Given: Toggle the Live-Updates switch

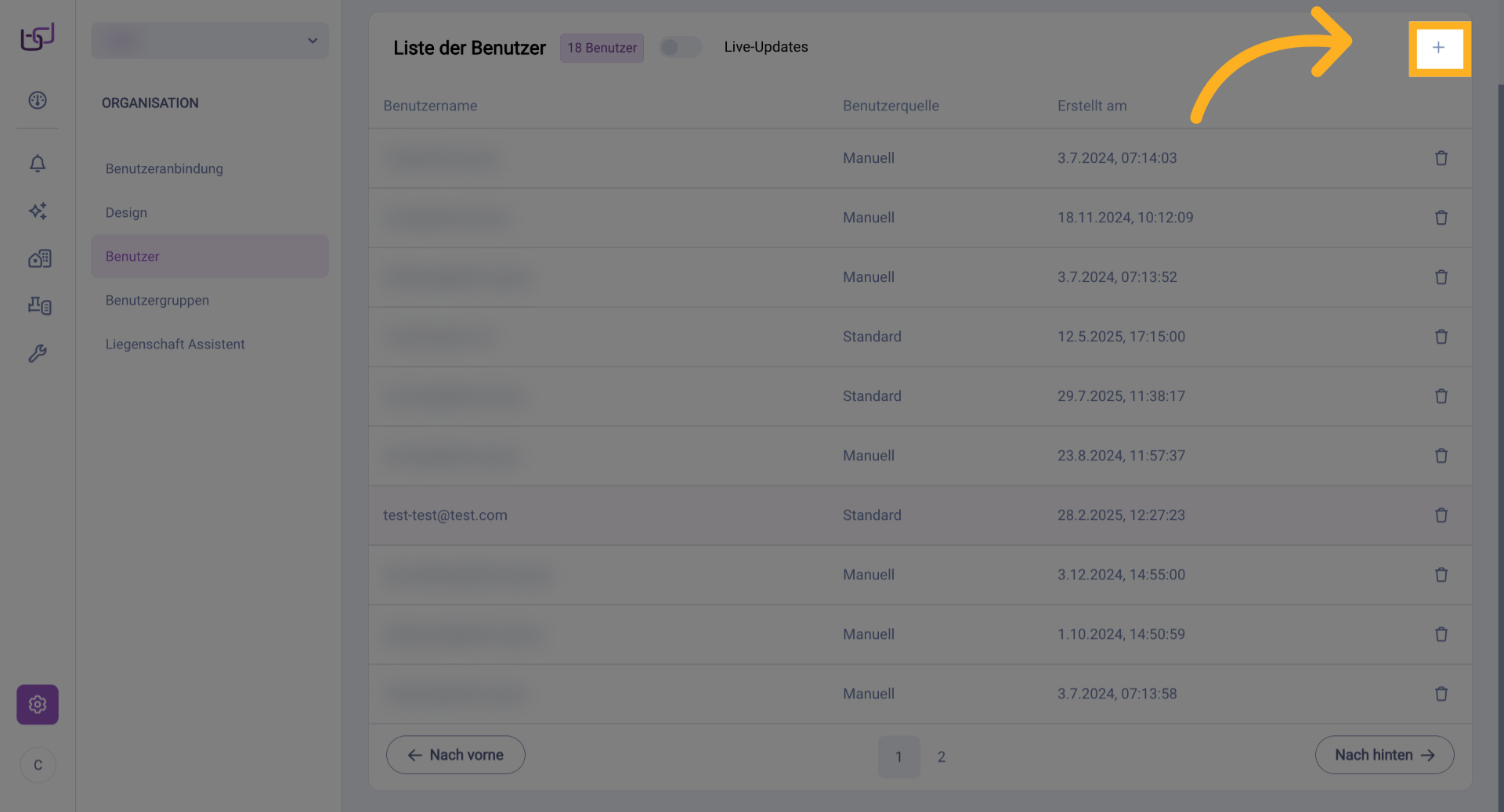Looking at the screenshot, I should (679, 48).
